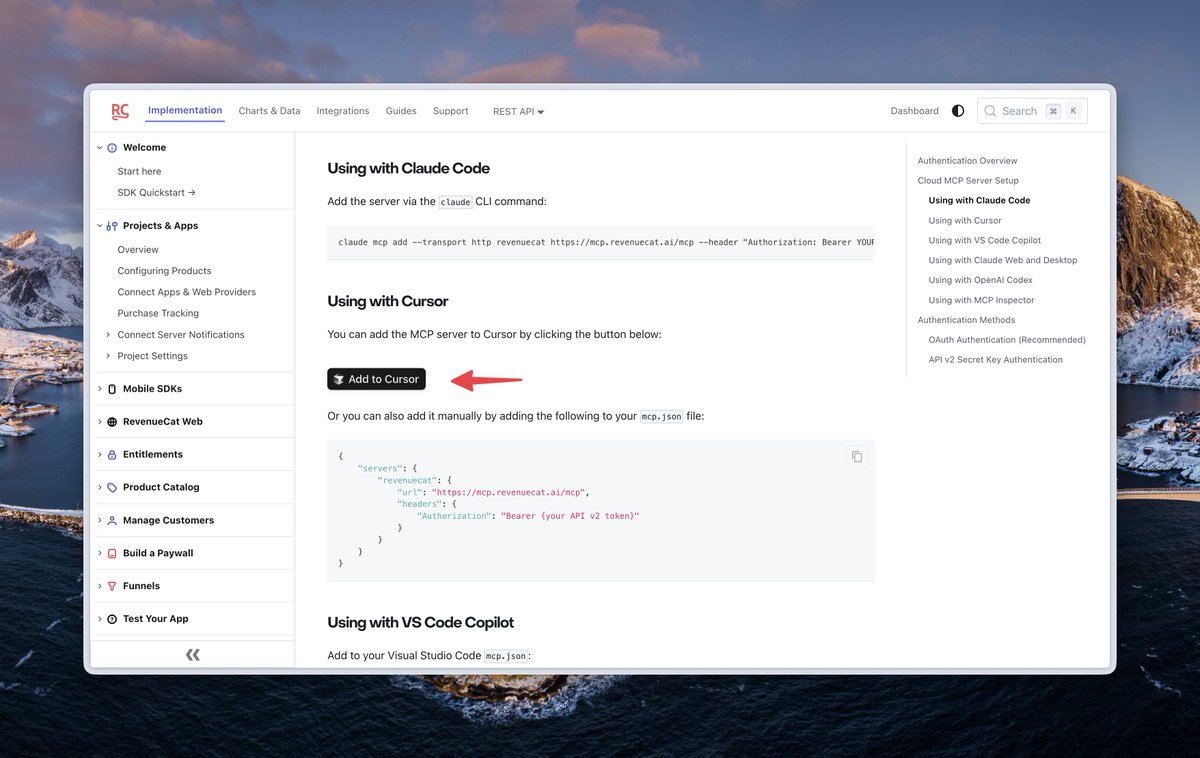The image size is (1200, 758).
Task: Open Connect Apps & Web Providers
Action: click(187, 292)
